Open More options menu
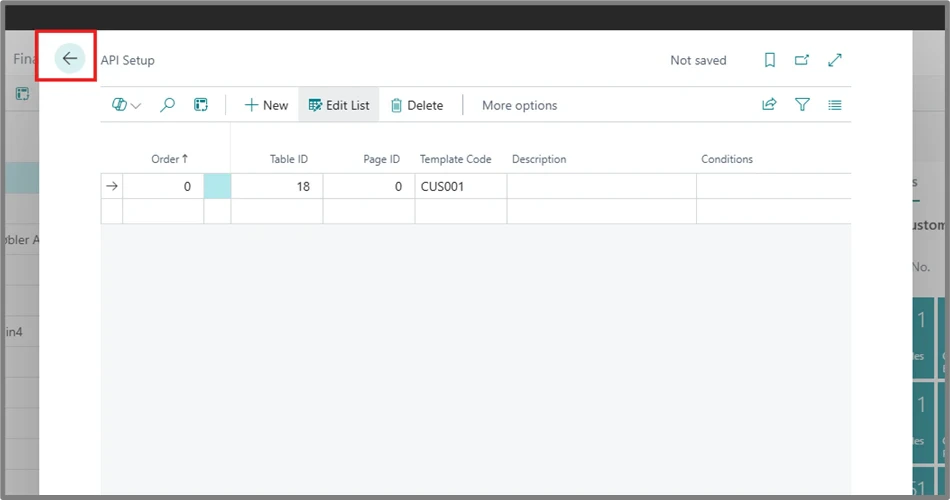 pyautogui.click(x=519, y=105)
